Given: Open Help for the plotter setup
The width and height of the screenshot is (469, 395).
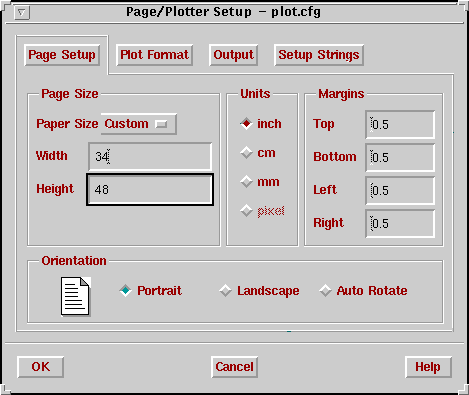Looking at the screenshot, I should 428,367.
